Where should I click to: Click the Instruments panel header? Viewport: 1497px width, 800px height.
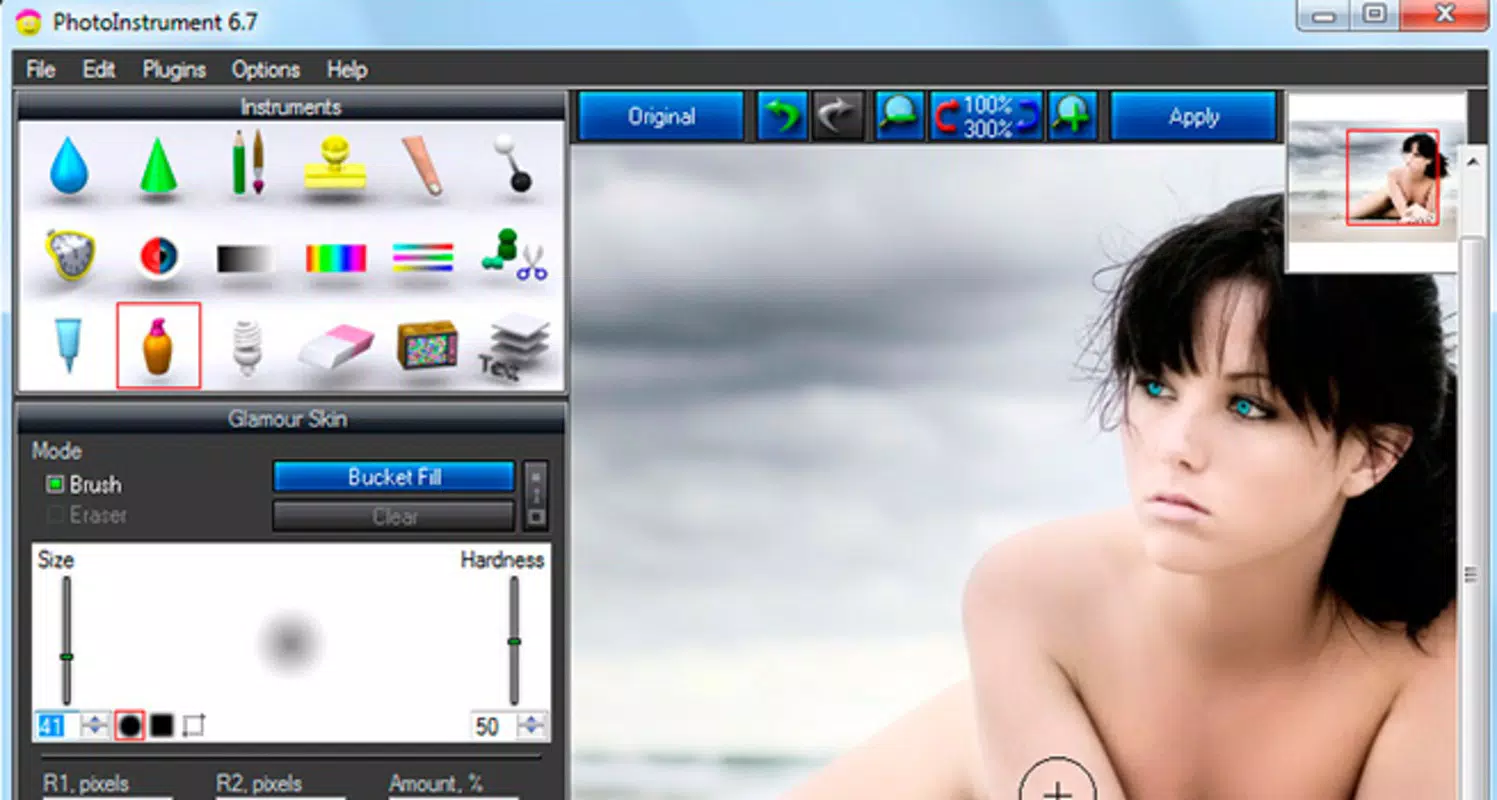[291, 107]
